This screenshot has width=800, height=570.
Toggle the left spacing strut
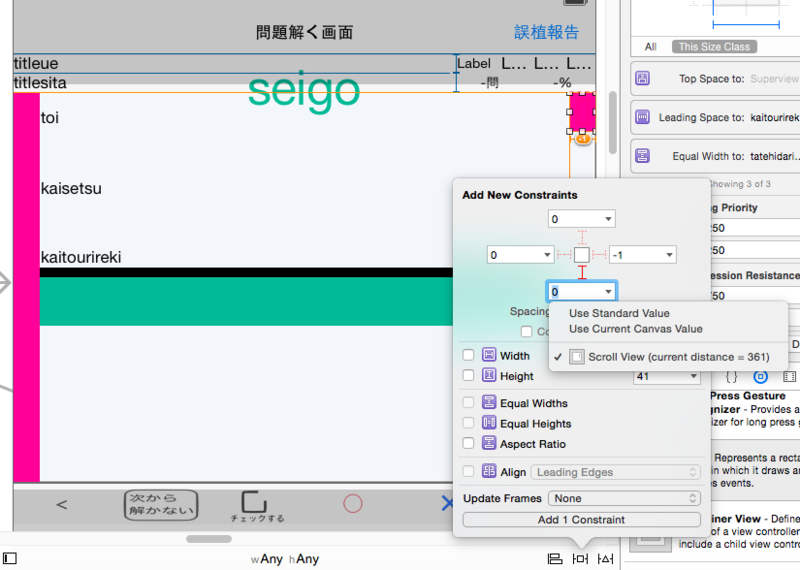pos(565,254)
